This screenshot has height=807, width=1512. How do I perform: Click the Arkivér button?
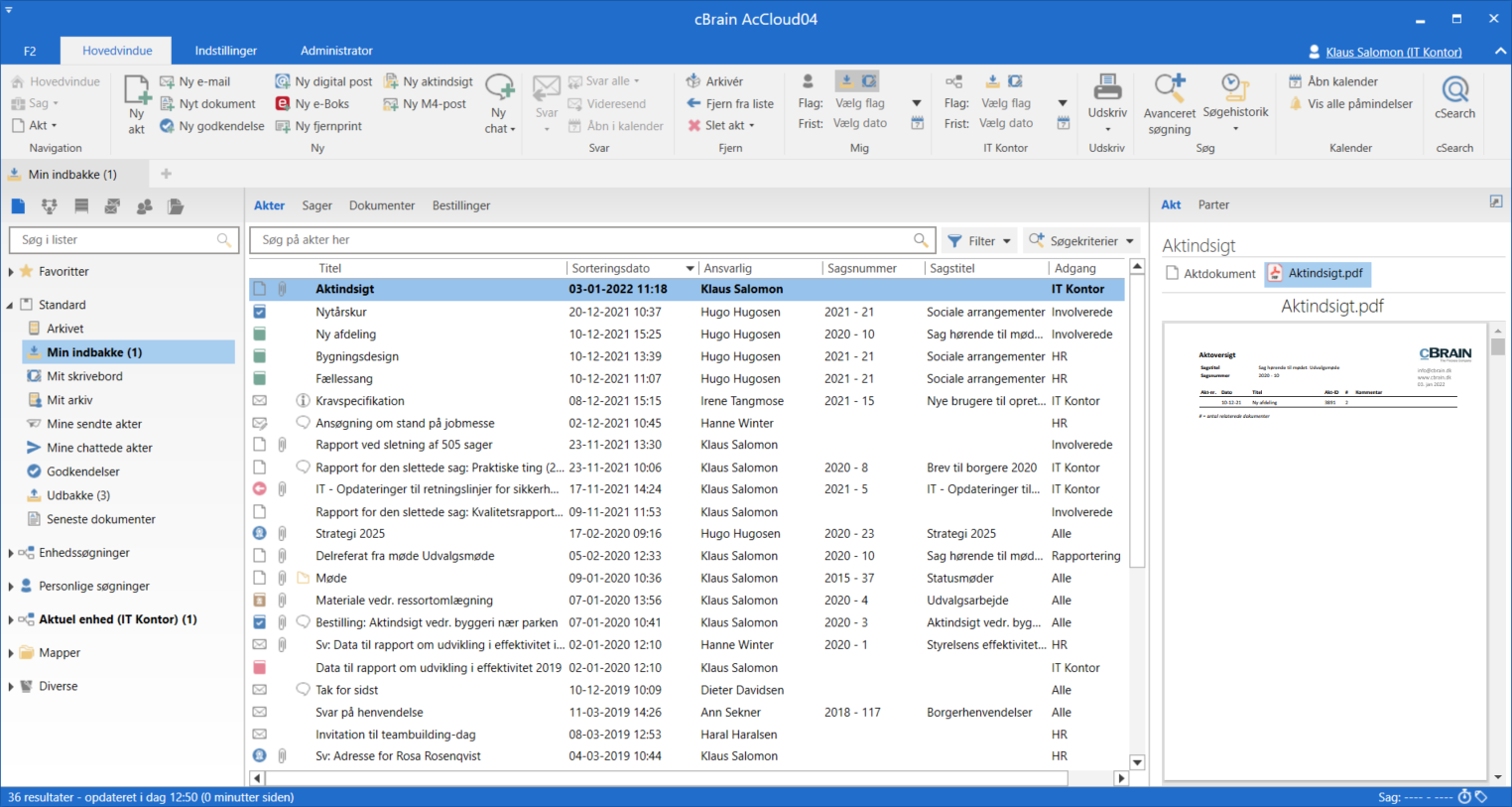pos(714,81)
